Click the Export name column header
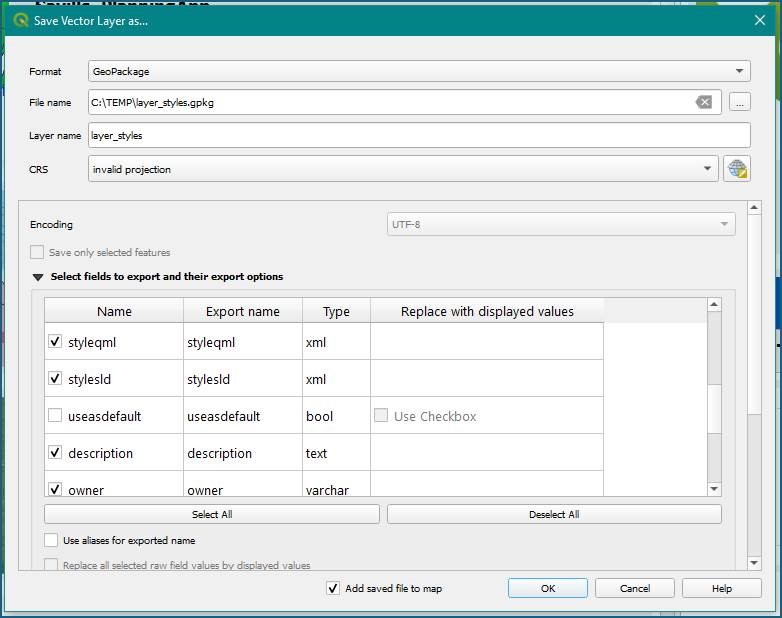This screenshot has height=618, width=782. pos(243,311)
